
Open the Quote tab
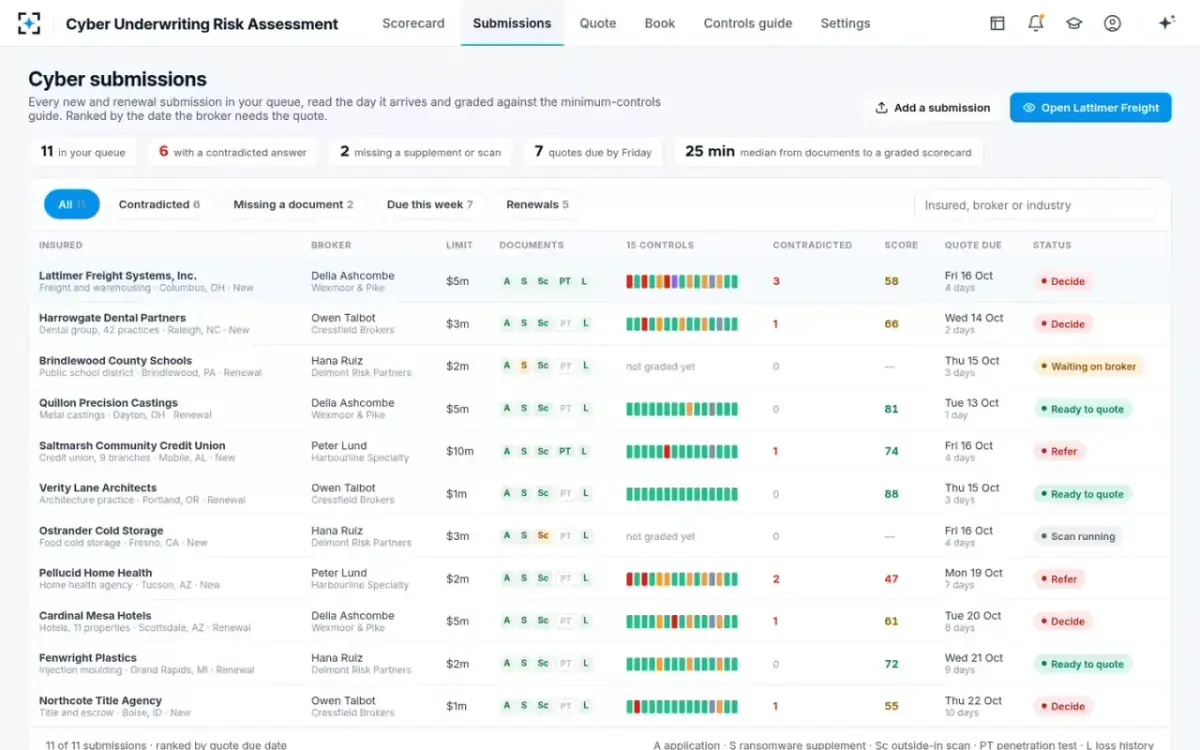coord(598,23)
